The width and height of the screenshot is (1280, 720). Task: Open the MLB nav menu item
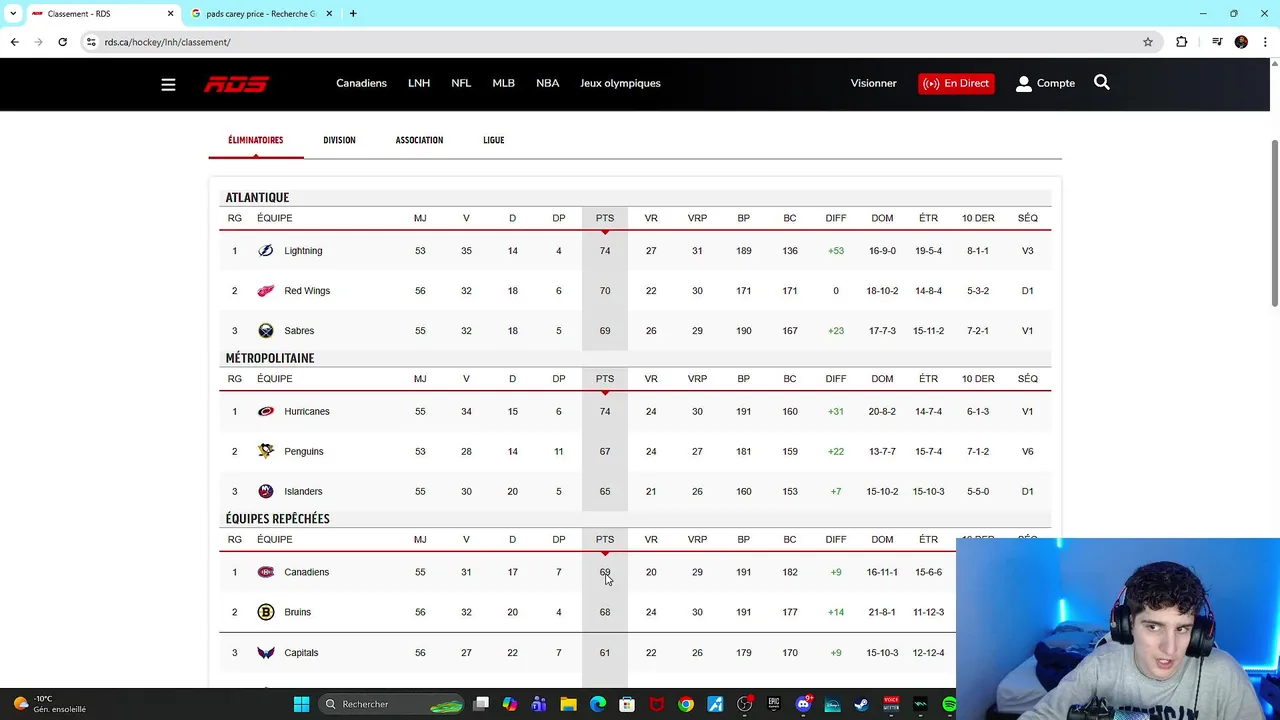[x=503, y=83]
